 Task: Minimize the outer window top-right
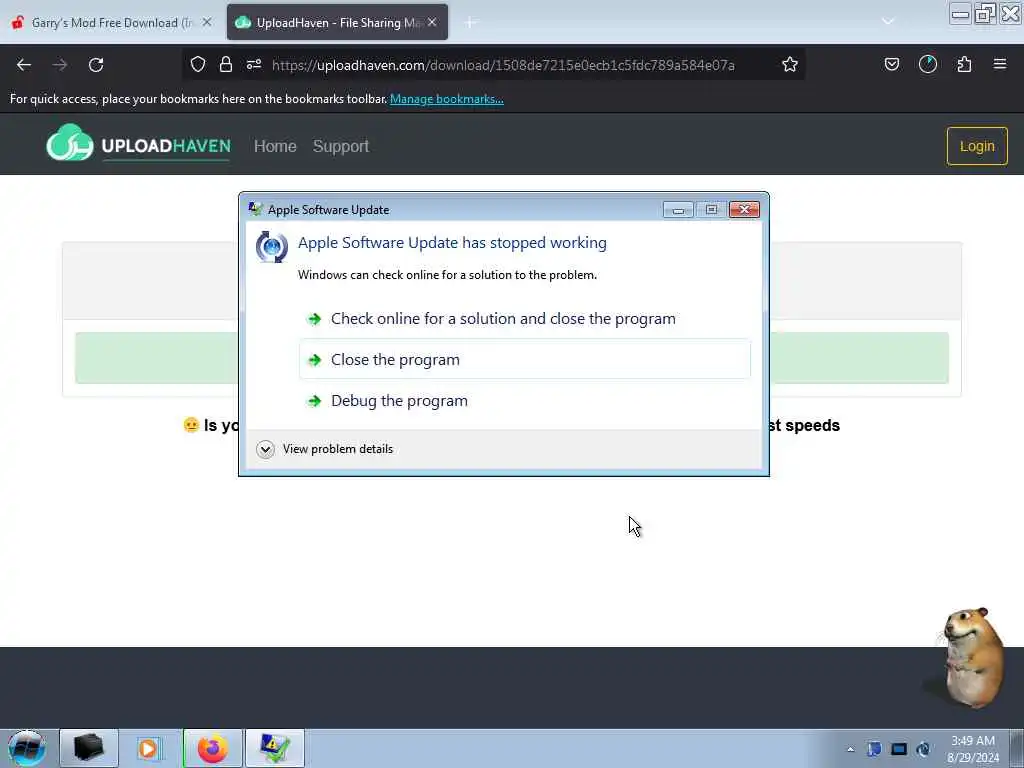960,14
